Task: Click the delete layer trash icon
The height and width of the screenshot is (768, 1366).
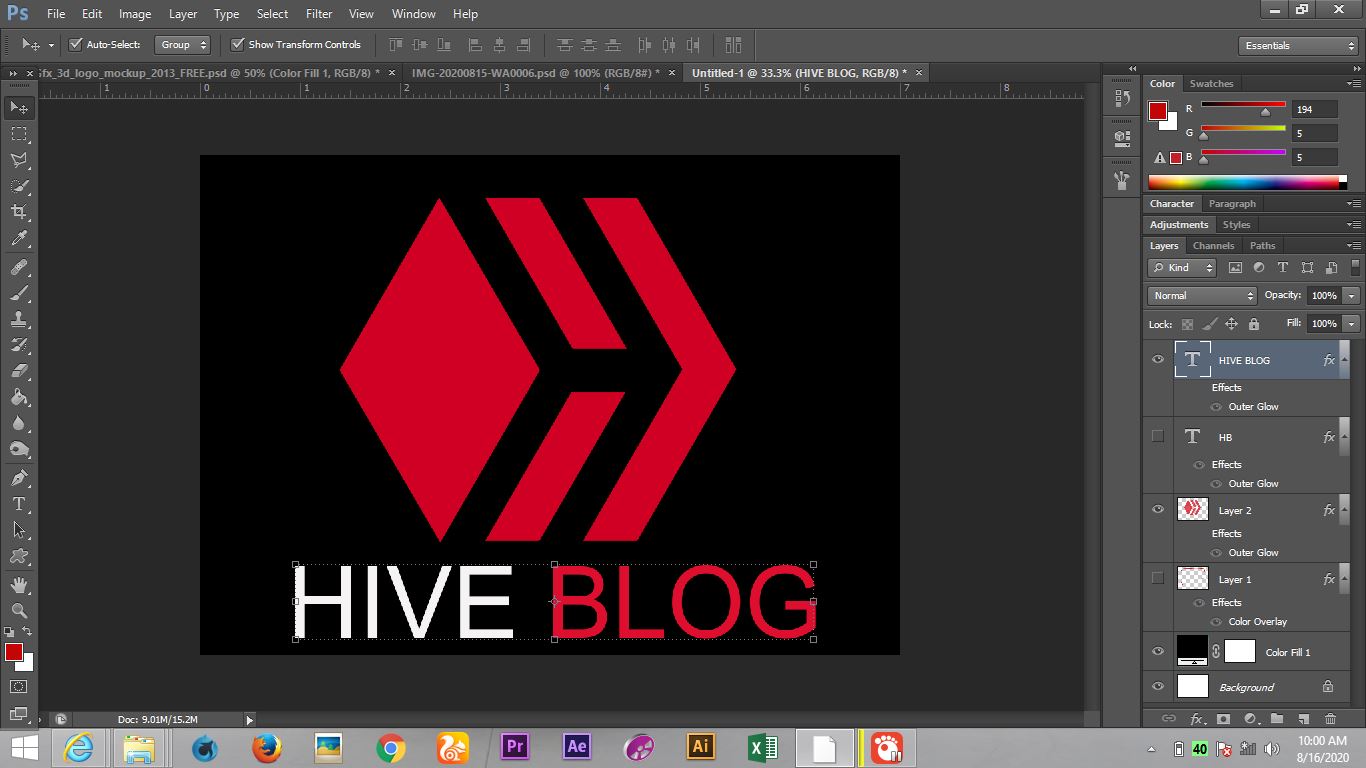Action: pos(1330,718)
